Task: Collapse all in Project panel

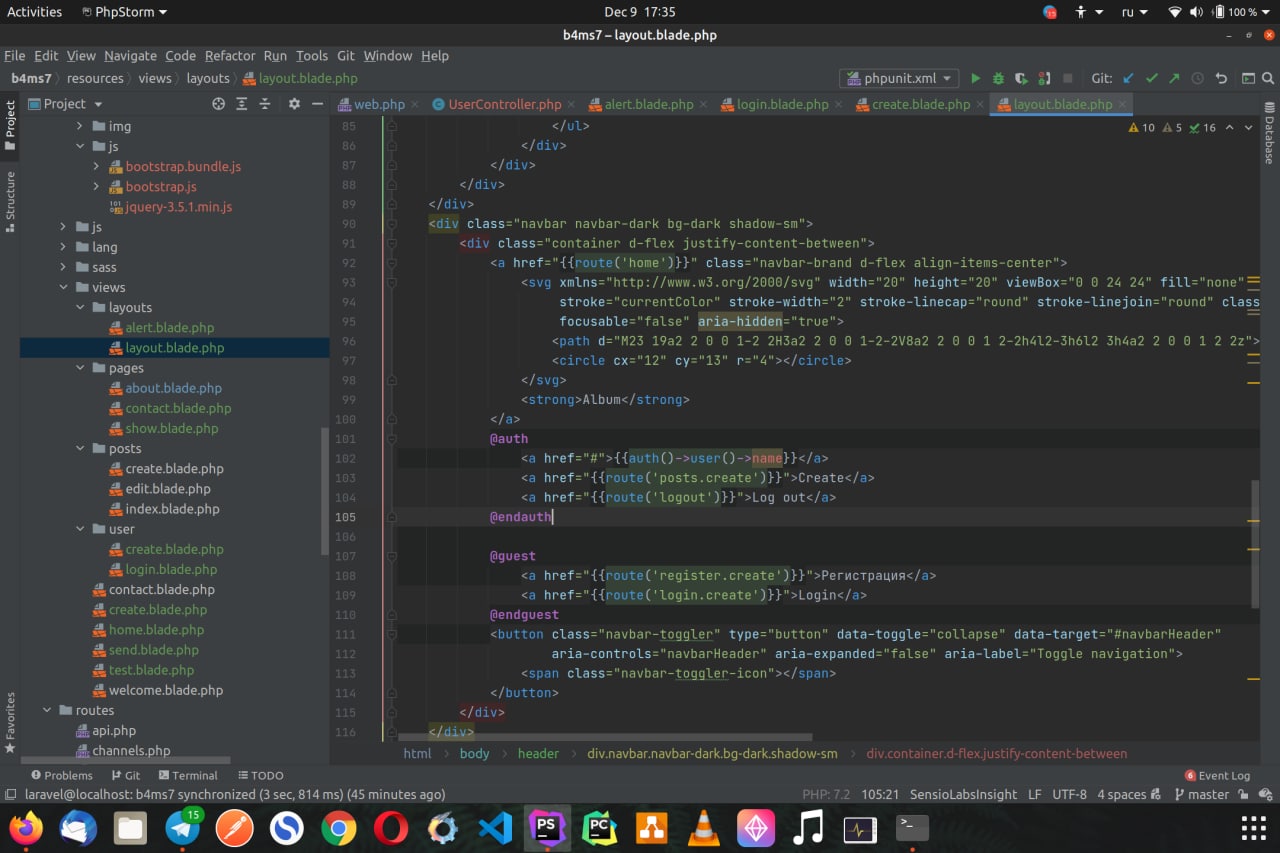Action: tap(265, 104)
